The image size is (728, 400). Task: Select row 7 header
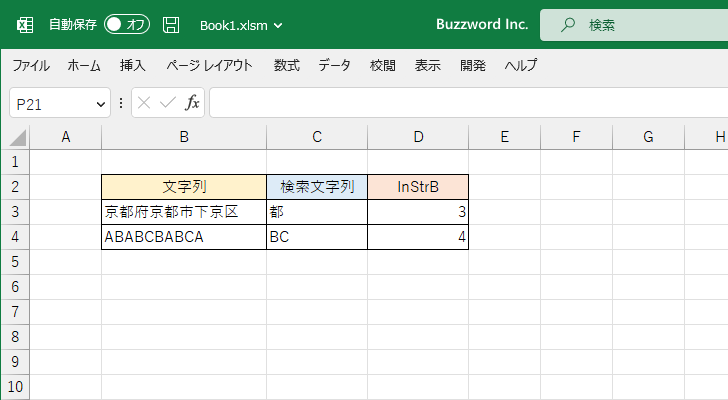pos(15,312)
